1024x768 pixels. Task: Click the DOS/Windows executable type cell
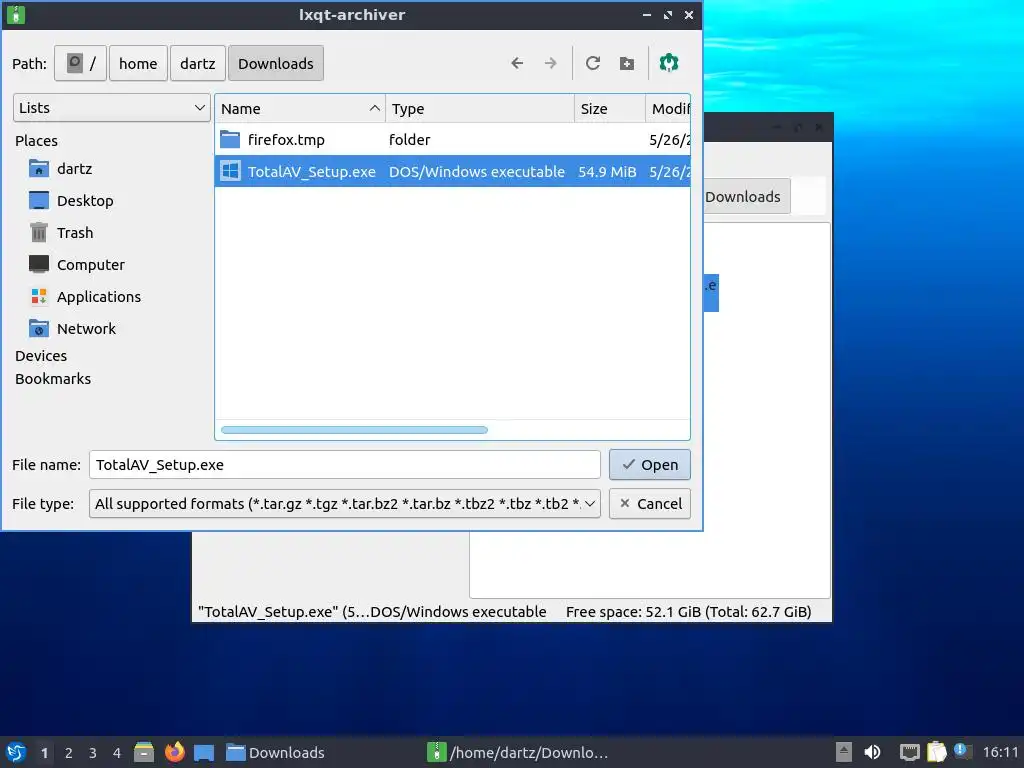click(x=477, y=172)
